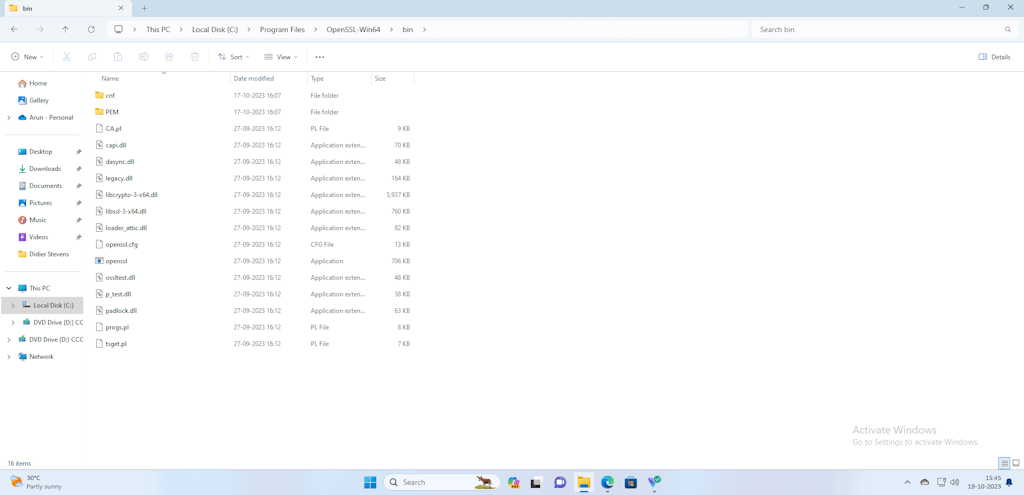The width and height of the screenshot is (1024, 495).
Task: Open Windows Start menu
Action: tap(370, 482)
